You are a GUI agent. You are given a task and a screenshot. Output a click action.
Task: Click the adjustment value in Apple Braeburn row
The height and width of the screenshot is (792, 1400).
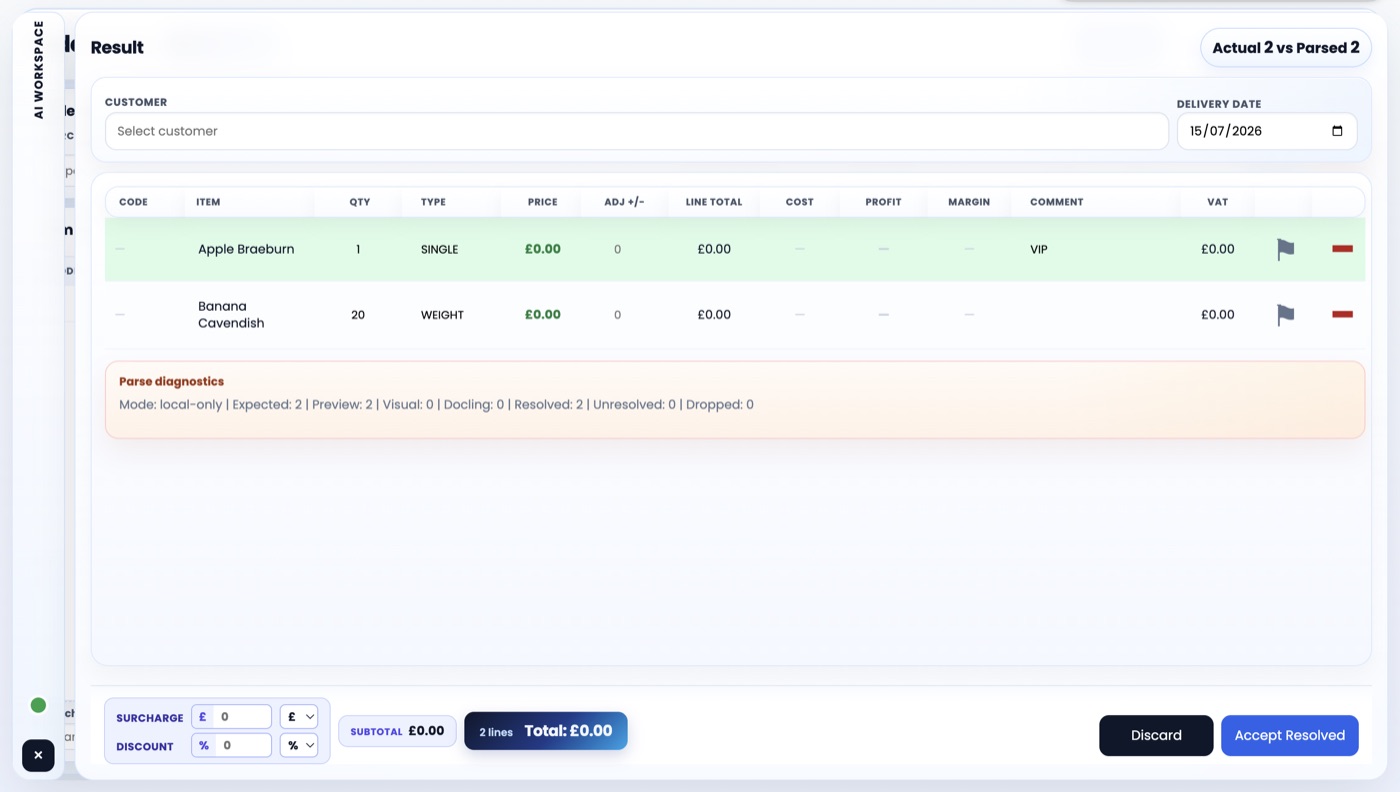(x=617, y=249)
